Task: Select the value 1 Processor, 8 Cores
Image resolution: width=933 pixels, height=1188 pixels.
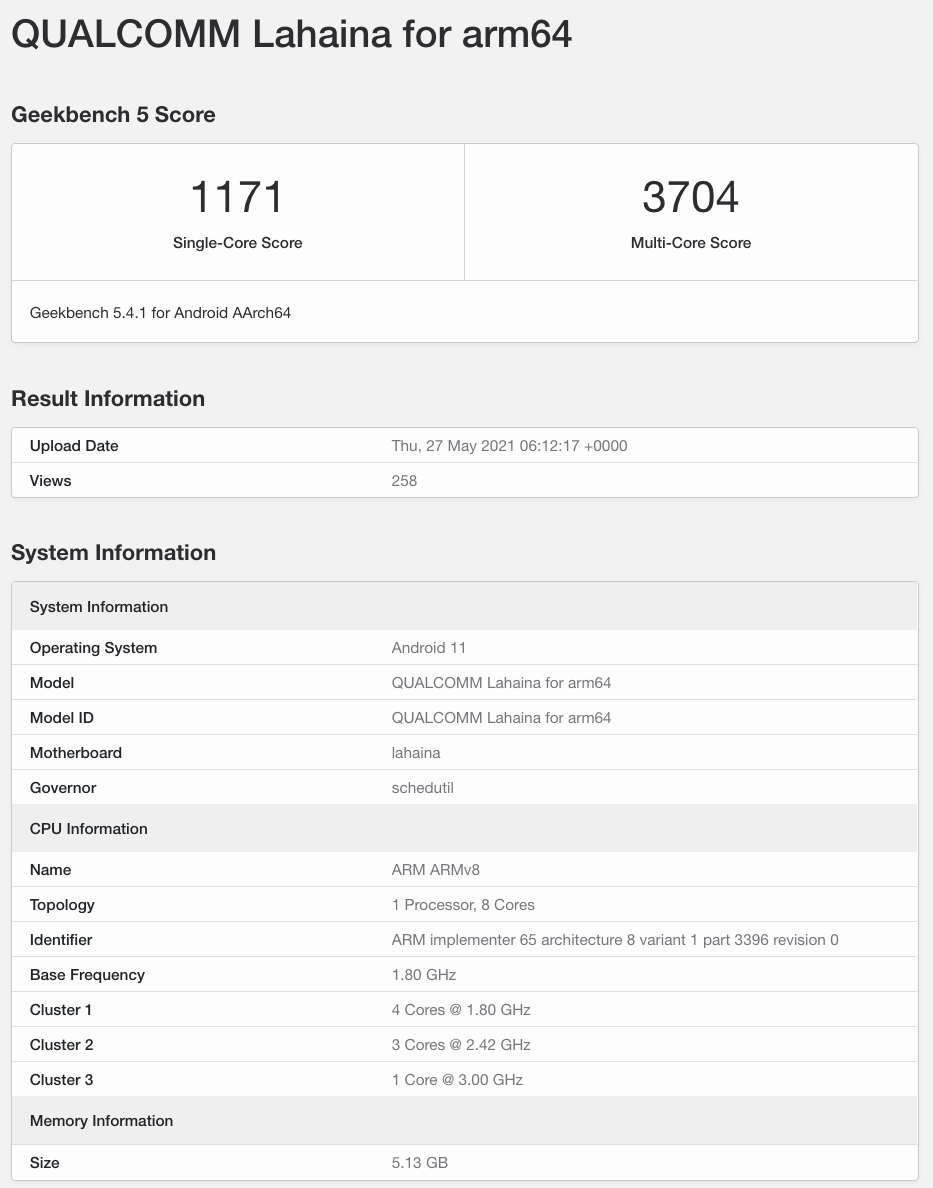Action: pos(463,905)
